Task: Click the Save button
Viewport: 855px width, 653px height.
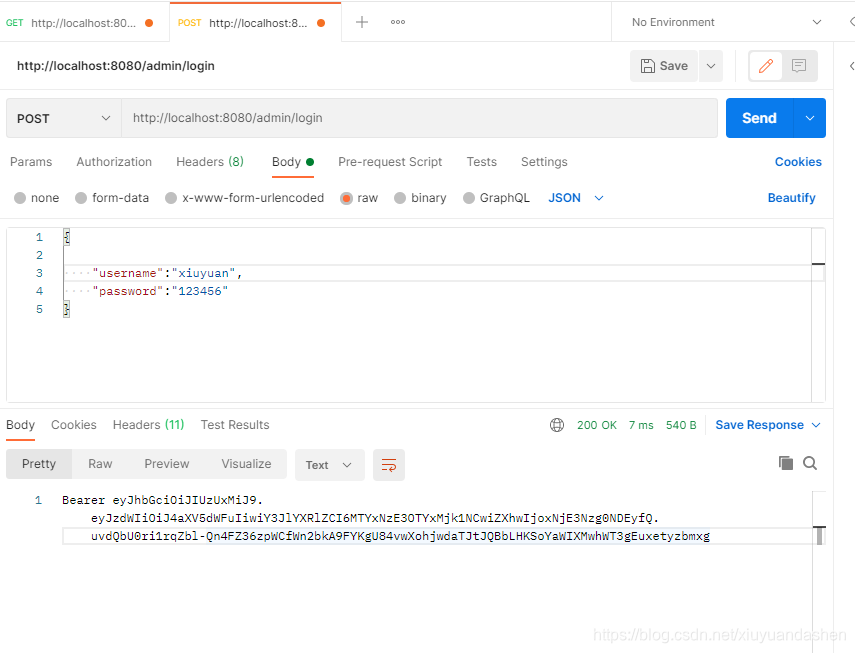Action: pyautogui.click(x=664, y=66)
